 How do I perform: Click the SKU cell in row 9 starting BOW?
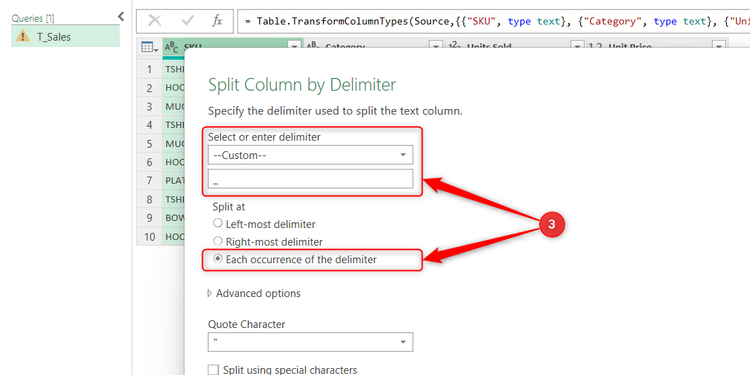[174, 218]
